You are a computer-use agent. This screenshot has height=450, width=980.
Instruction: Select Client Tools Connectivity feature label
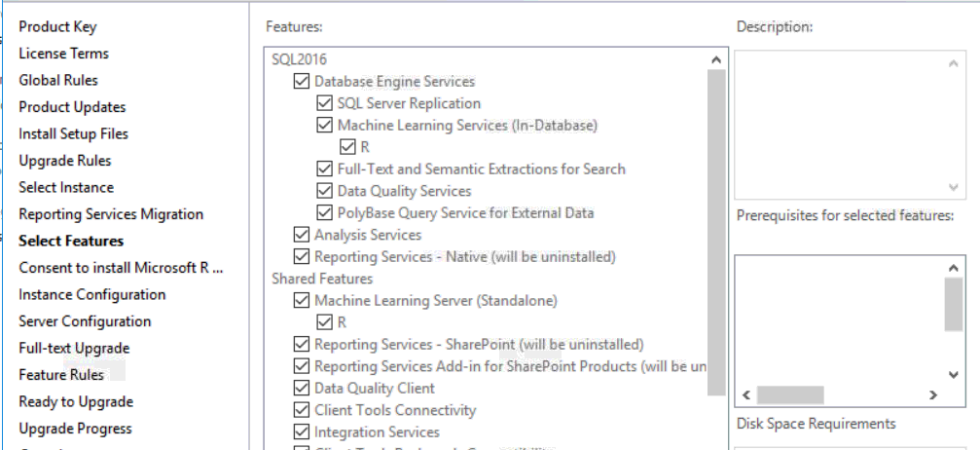[x=395, y=410]
